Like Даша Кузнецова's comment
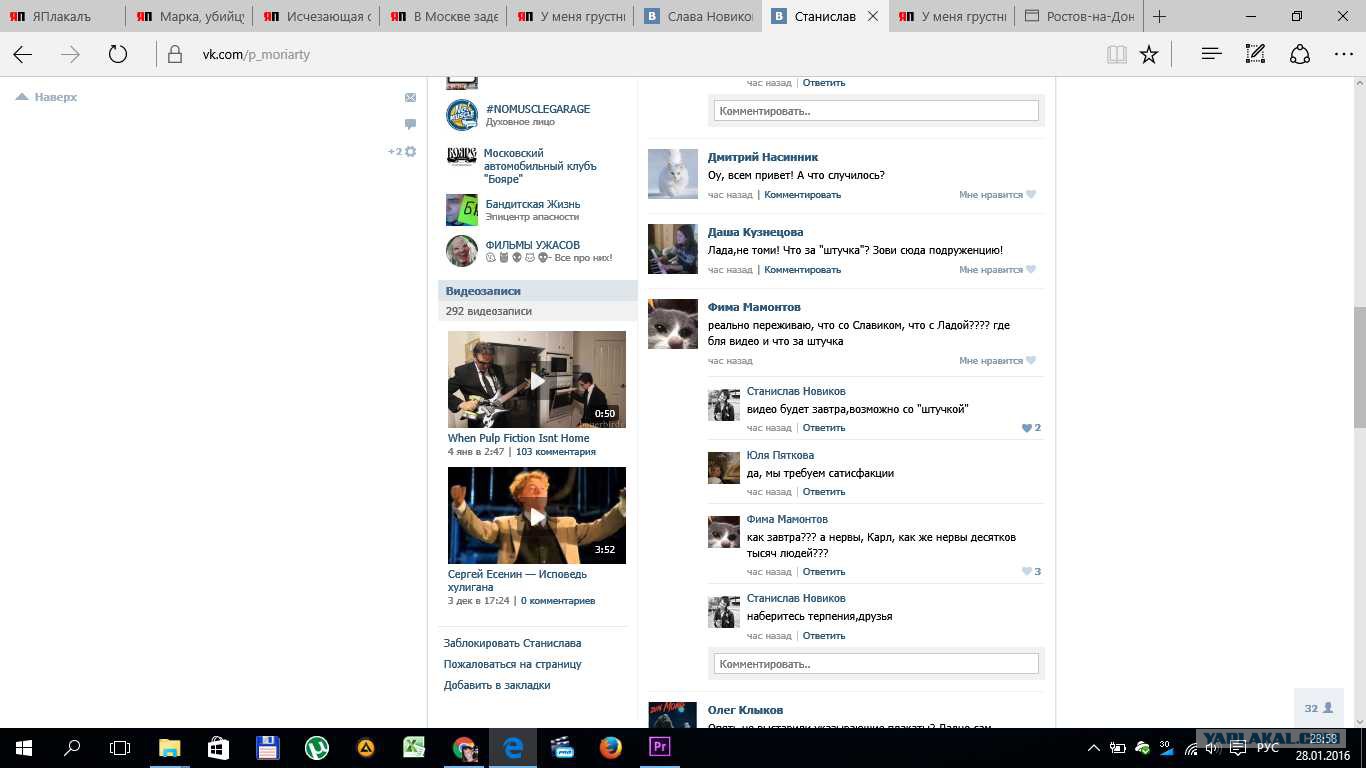The image size is (1366, 768). [x=997, y=270]
